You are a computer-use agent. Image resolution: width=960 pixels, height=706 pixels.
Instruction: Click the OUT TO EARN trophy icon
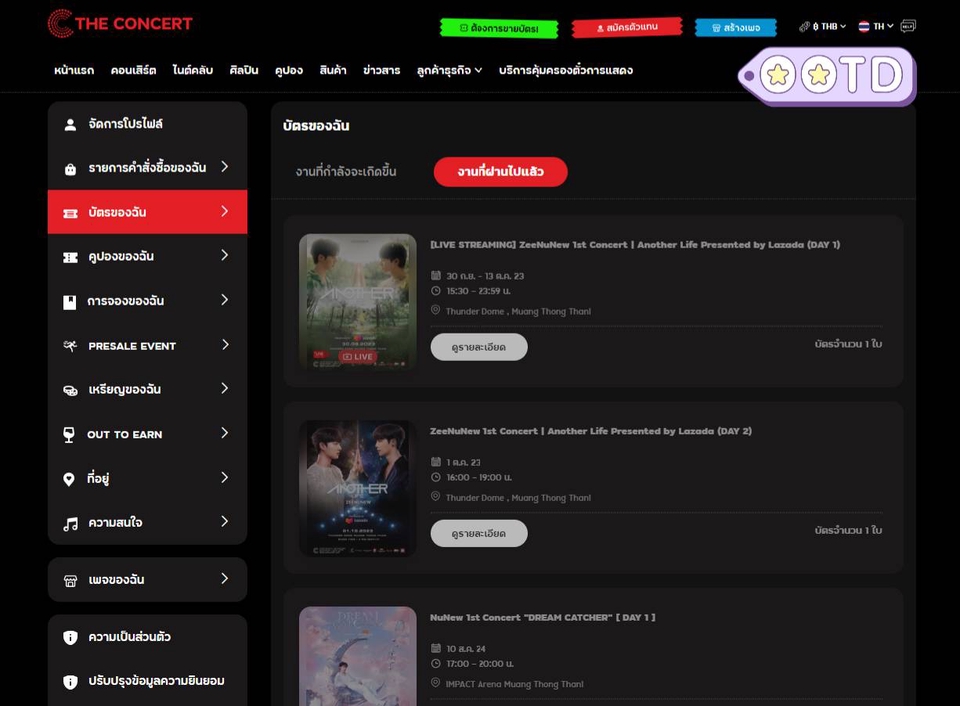tap(70, 434)
